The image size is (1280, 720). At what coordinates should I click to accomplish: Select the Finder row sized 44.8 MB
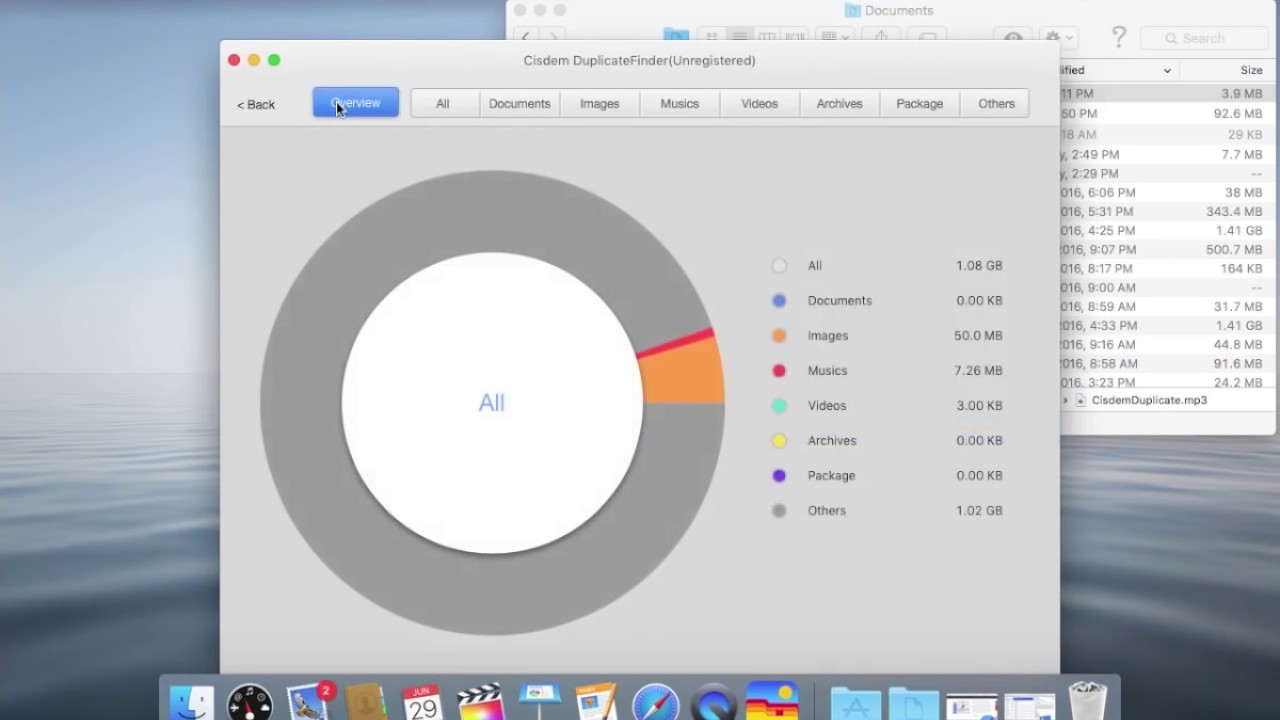pyautogui.click(x=1168, y=345)
